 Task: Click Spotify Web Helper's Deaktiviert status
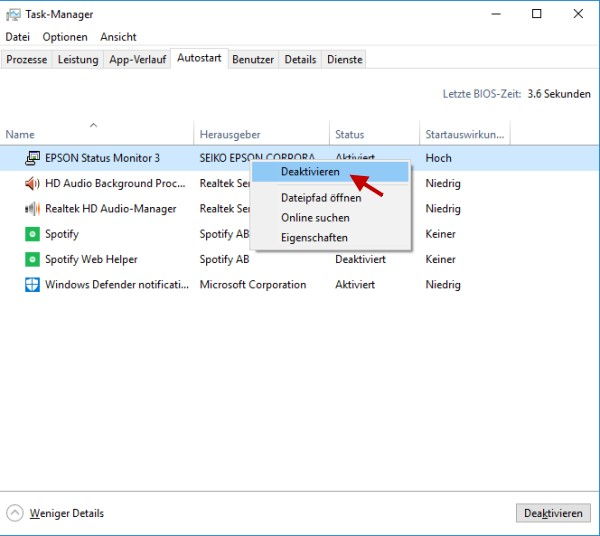pos(360,259)
